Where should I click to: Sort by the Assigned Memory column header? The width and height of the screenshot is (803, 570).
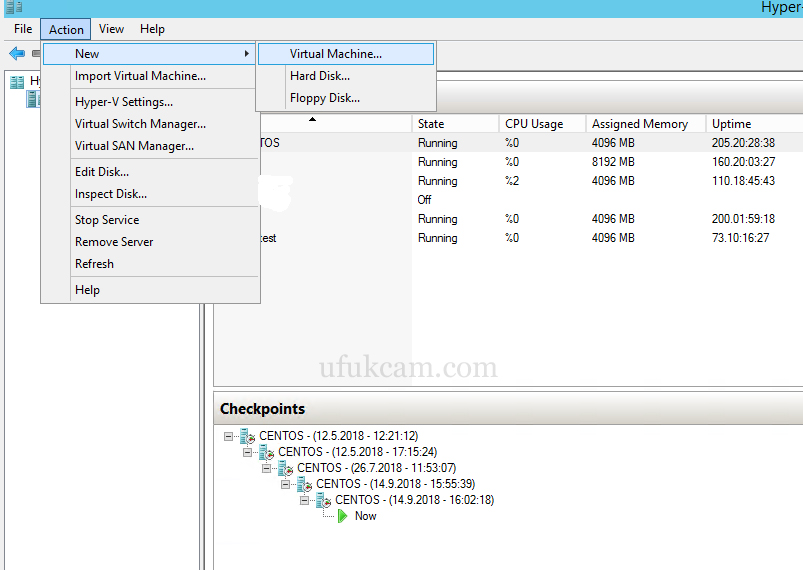tap(646, 124)
